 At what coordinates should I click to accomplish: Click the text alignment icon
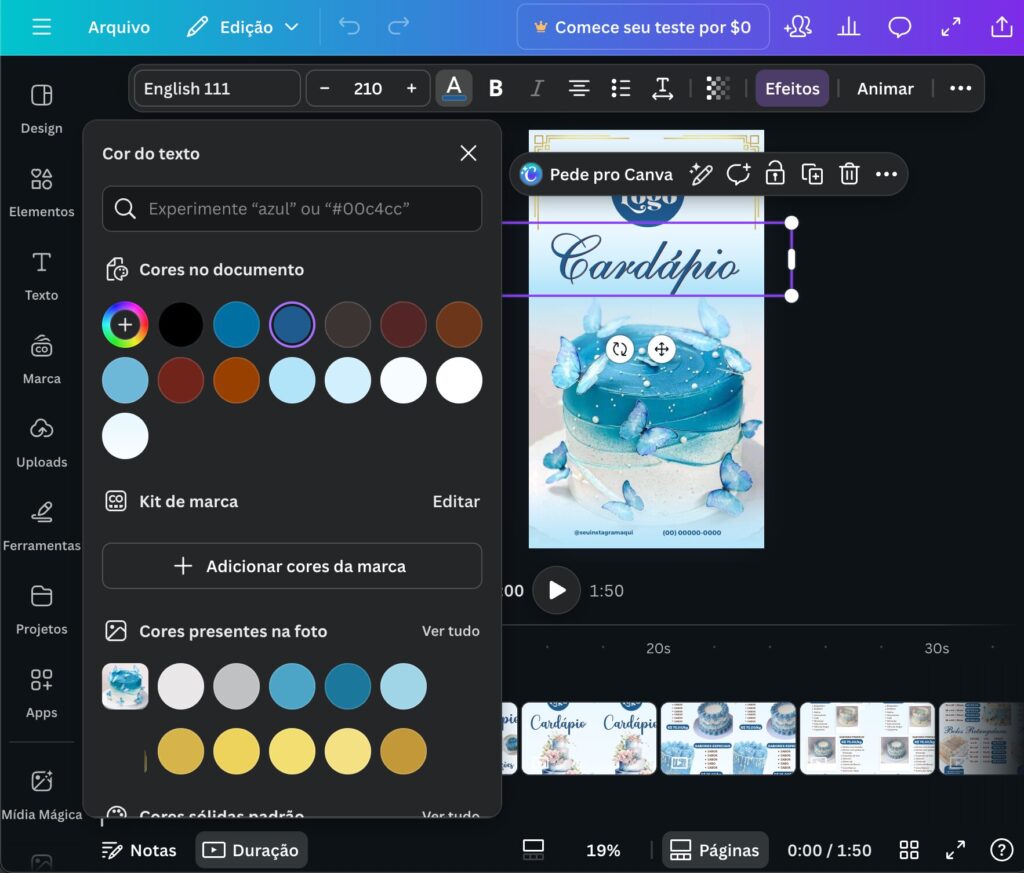tap(578, 88)
